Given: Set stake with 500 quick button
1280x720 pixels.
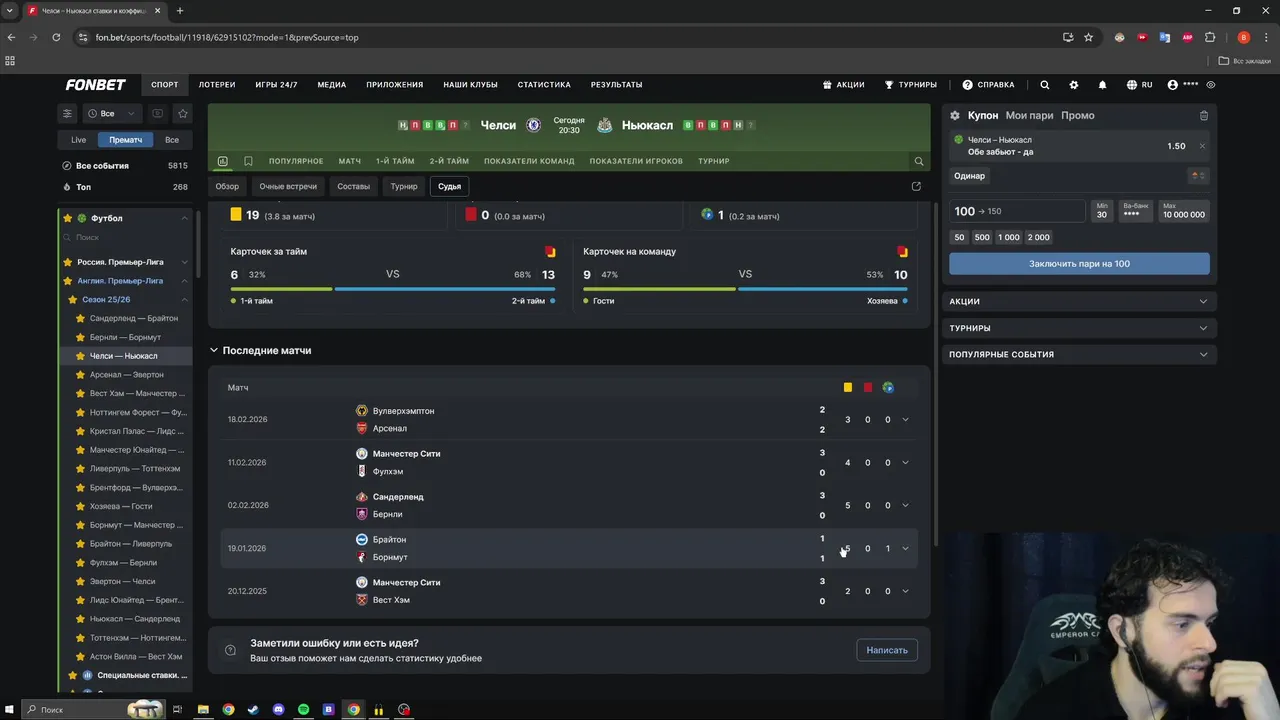Looking at the screenshot, I should click(x=982, y=237).
